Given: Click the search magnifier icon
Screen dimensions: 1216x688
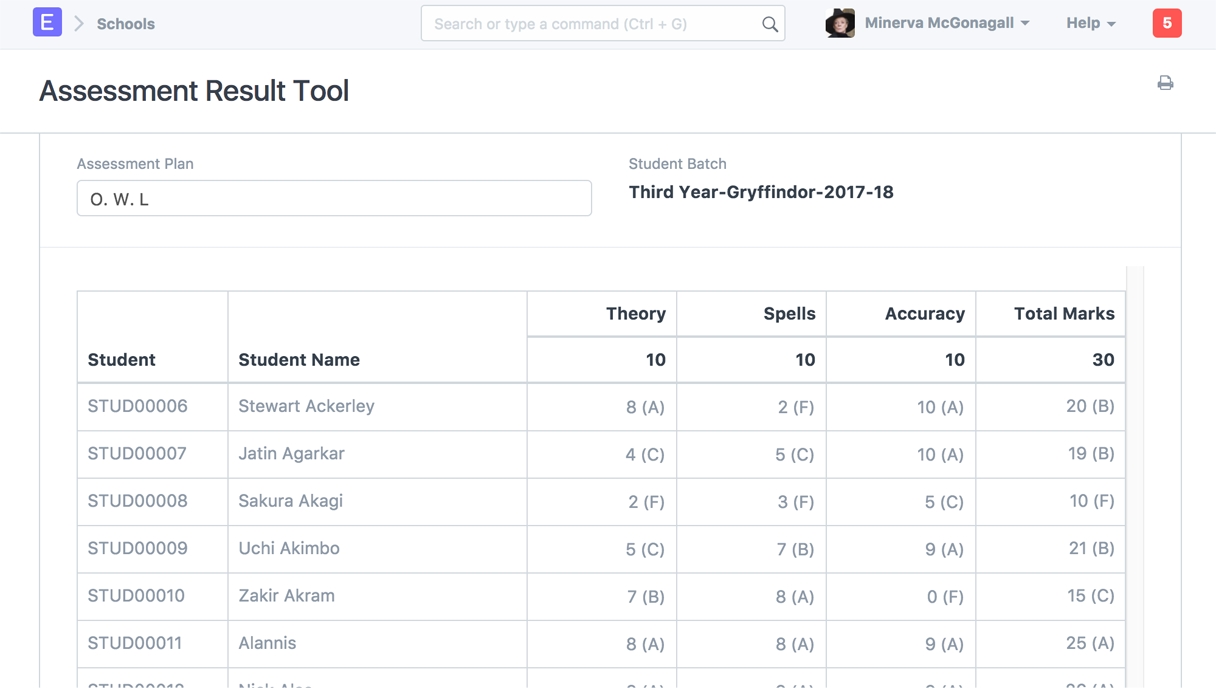Looking at the screenshot, I should (769, 24).
